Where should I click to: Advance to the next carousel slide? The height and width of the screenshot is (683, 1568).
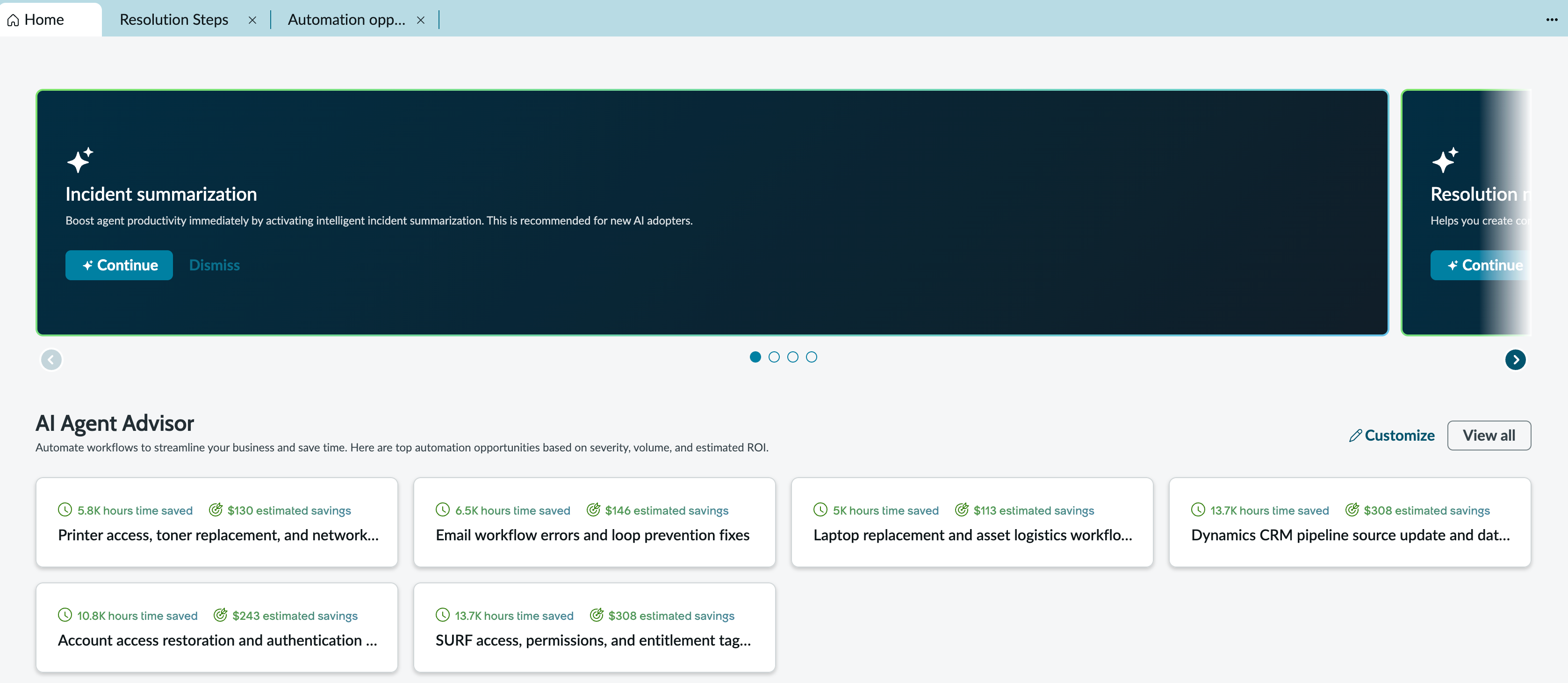click(x=1515, y=359)
